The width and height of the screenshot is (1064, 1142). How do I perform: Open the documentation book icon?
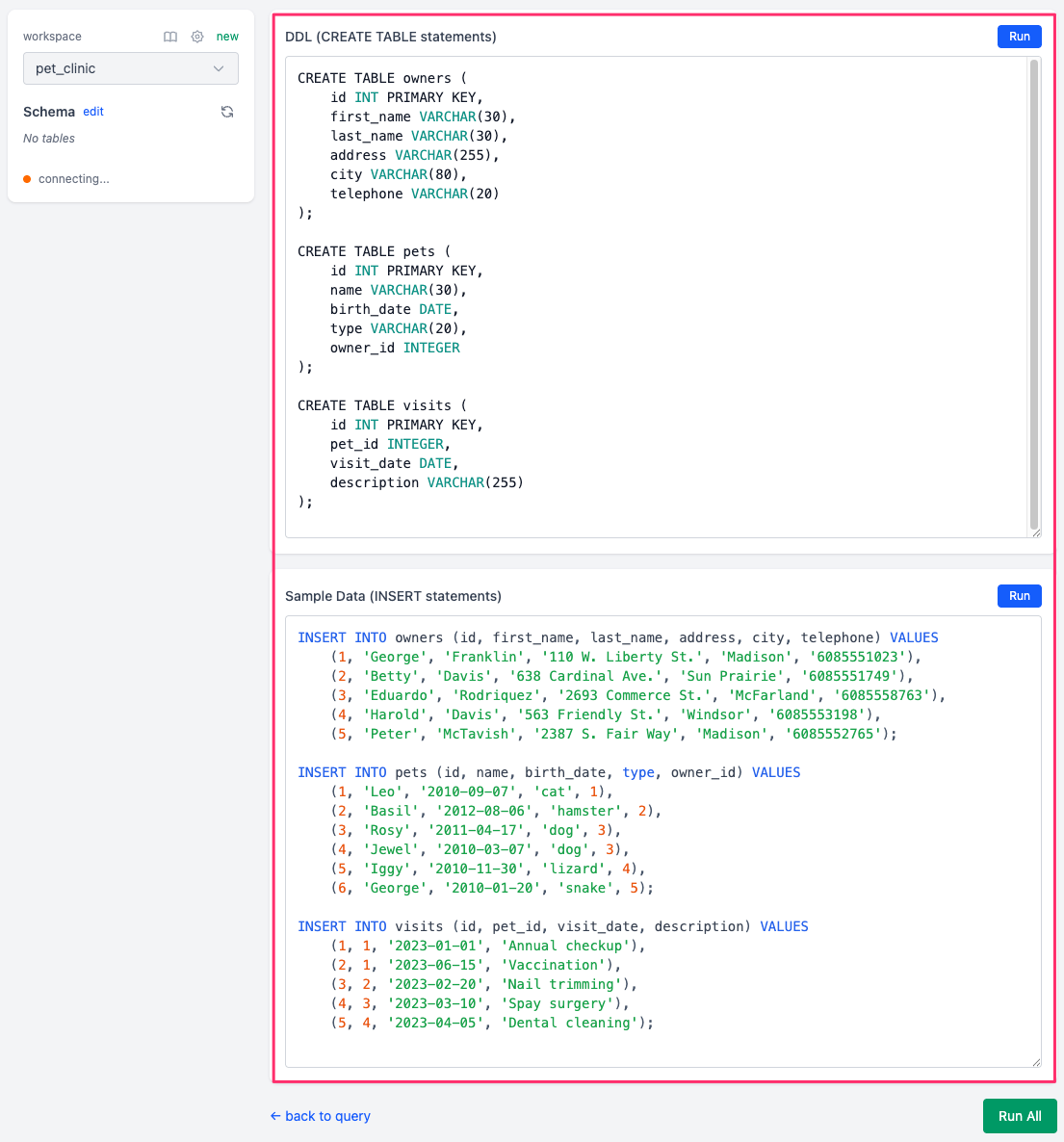pos(170,37)
